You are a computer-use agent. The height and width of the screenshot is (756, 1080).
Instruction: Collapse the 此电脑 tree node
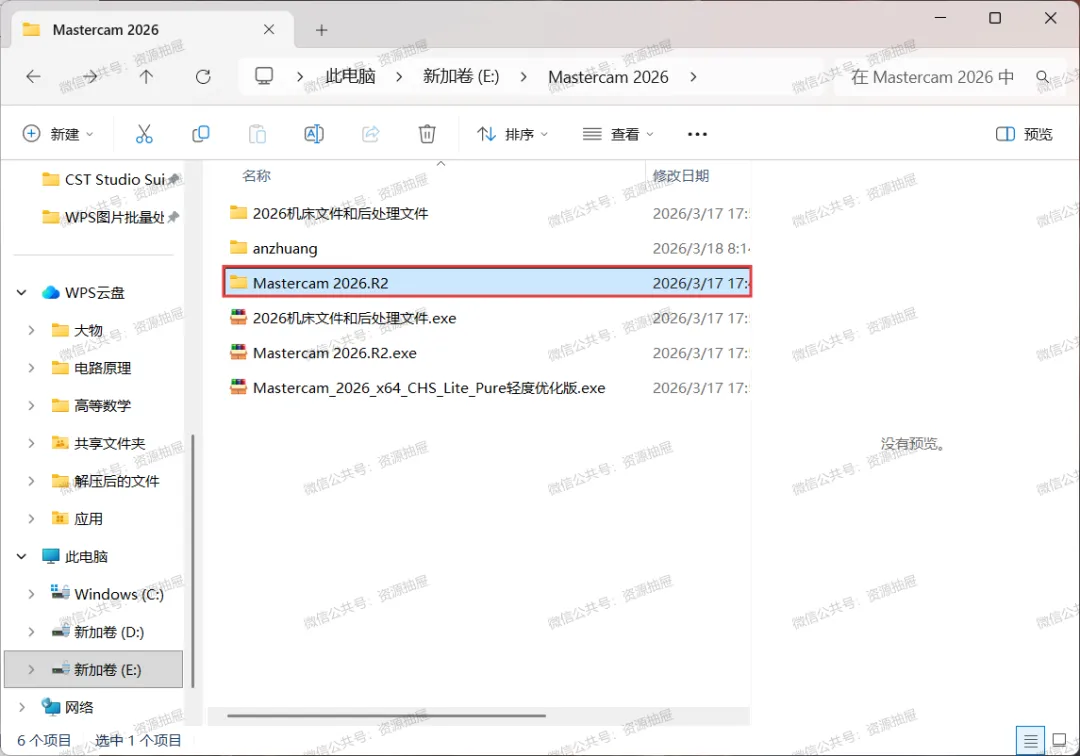pyautogui.click(x=21, y=556)
